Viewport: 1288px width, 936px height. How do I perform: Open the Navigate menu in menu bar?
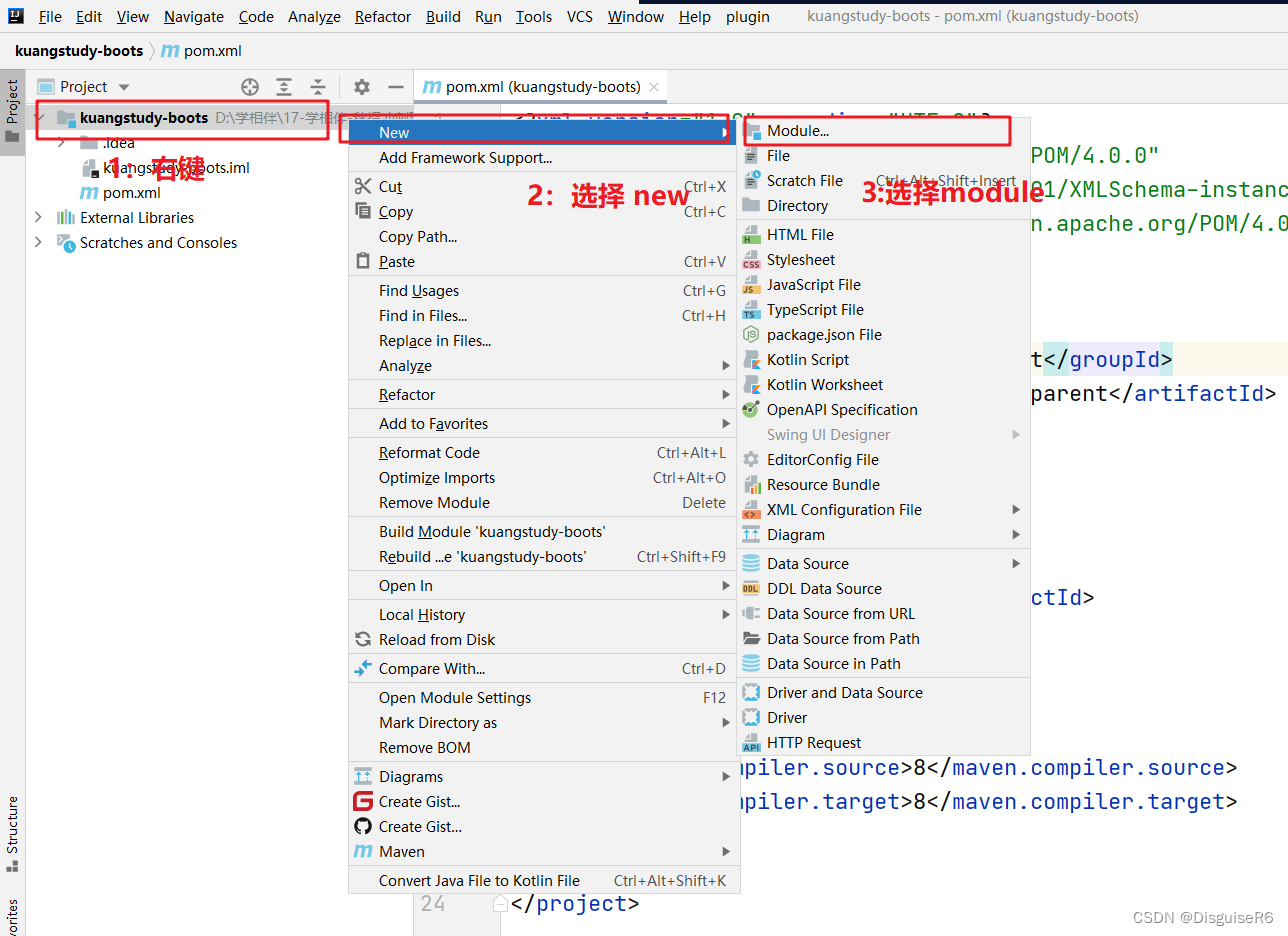(x=194, y=16)
